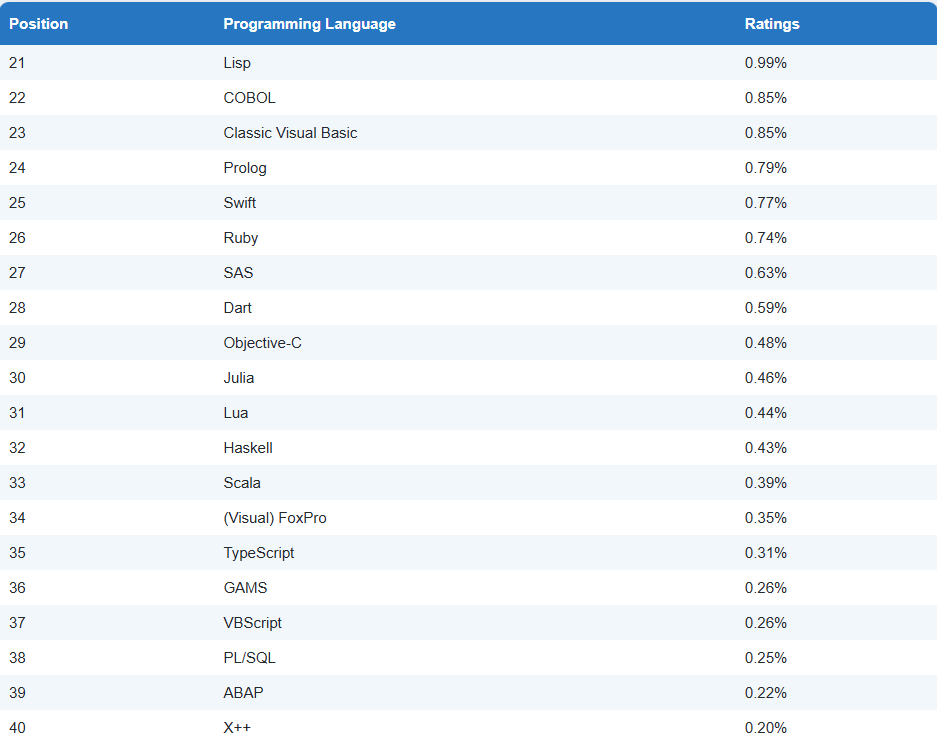Select the Ruby language cell
Image resolution: width=937 pixels, height=745 pixels.
click(x=240, y=238)
